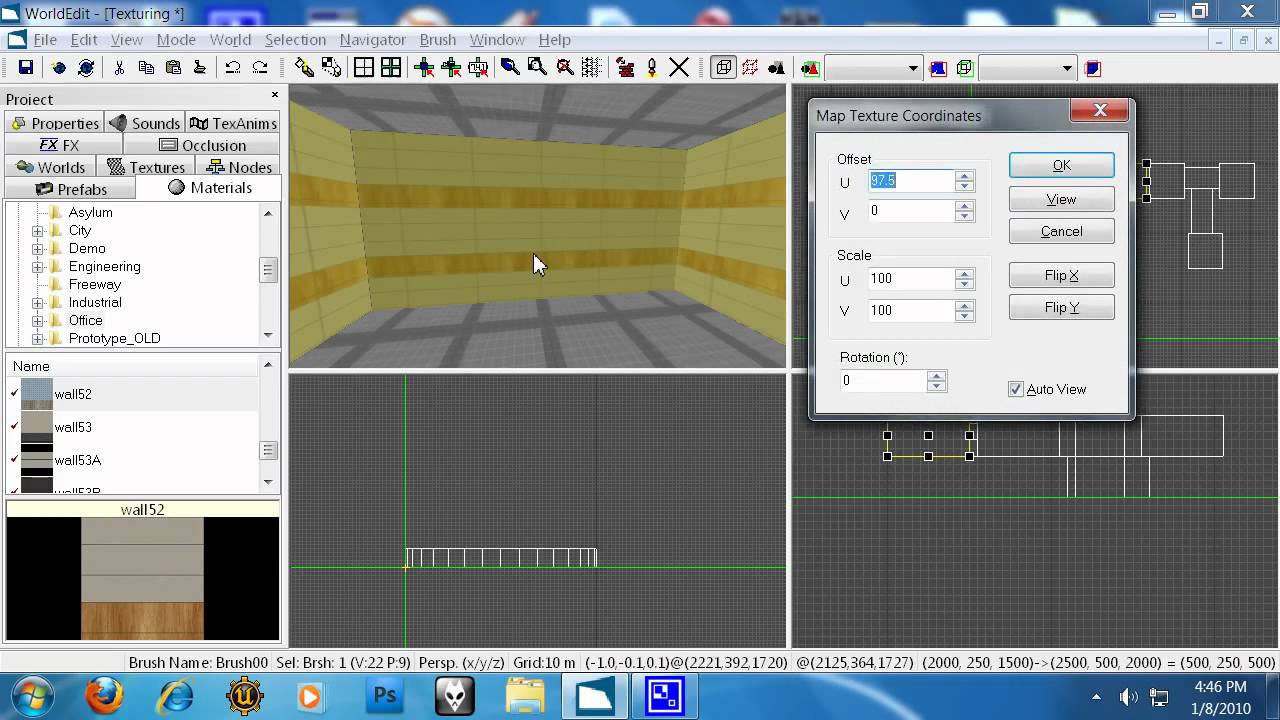Open Firefox from the taskbar

104,696
